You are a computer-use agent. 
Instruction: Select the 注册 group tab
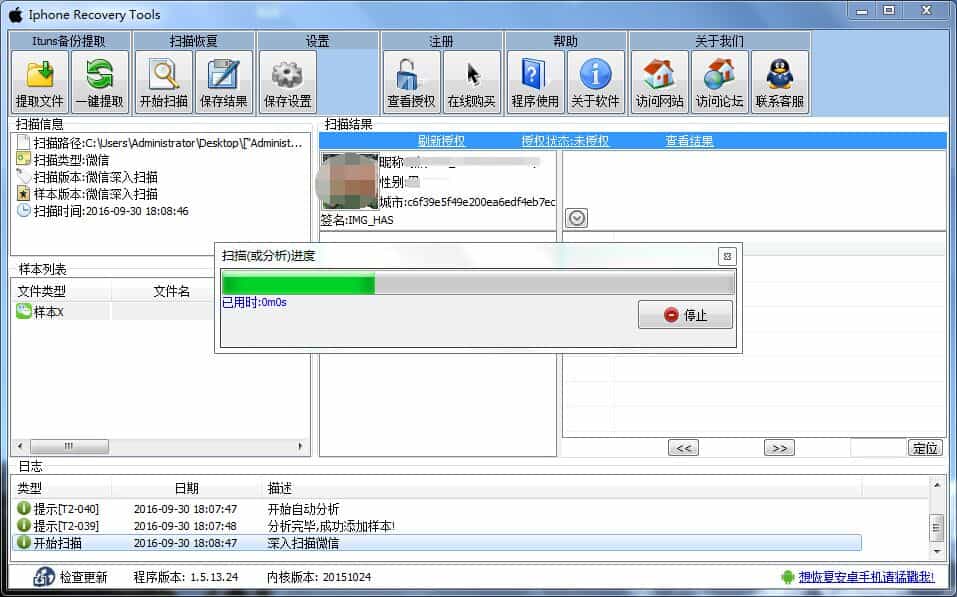[x=441, y=41]
